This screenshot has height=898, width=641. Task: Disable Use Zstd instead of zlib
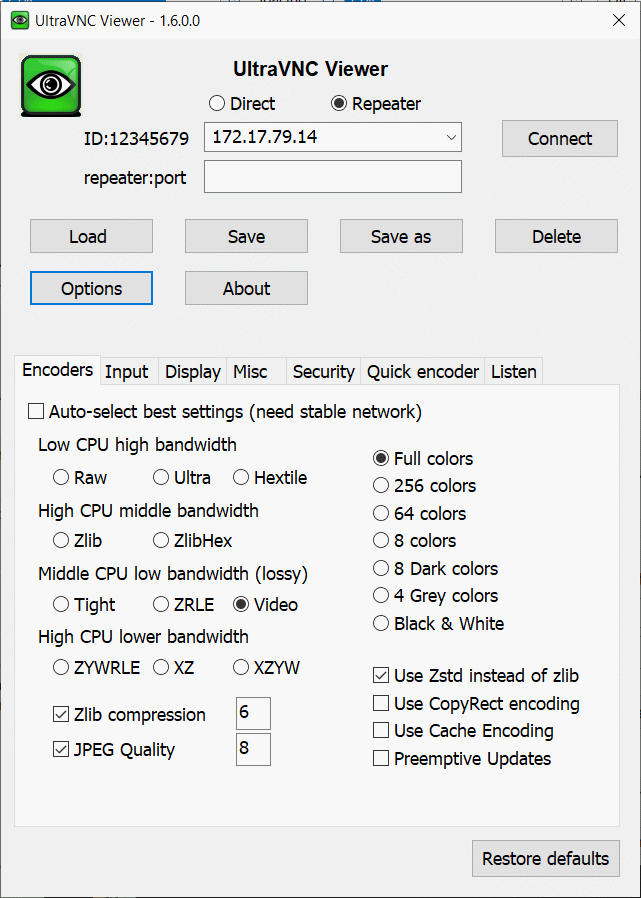point(381,676)
